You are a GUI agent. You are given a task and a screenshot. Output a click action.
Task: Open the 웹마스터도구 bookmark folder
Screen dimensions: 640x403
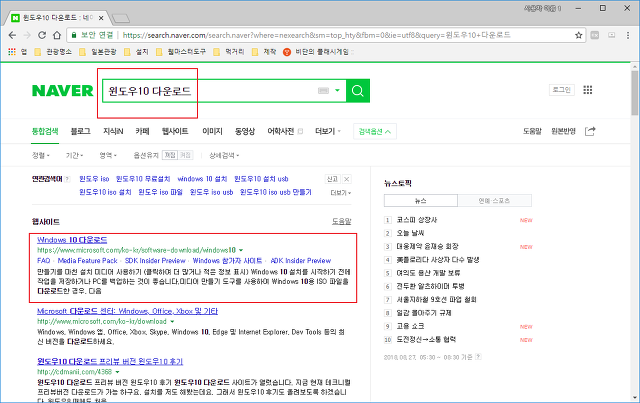(181, 52)
